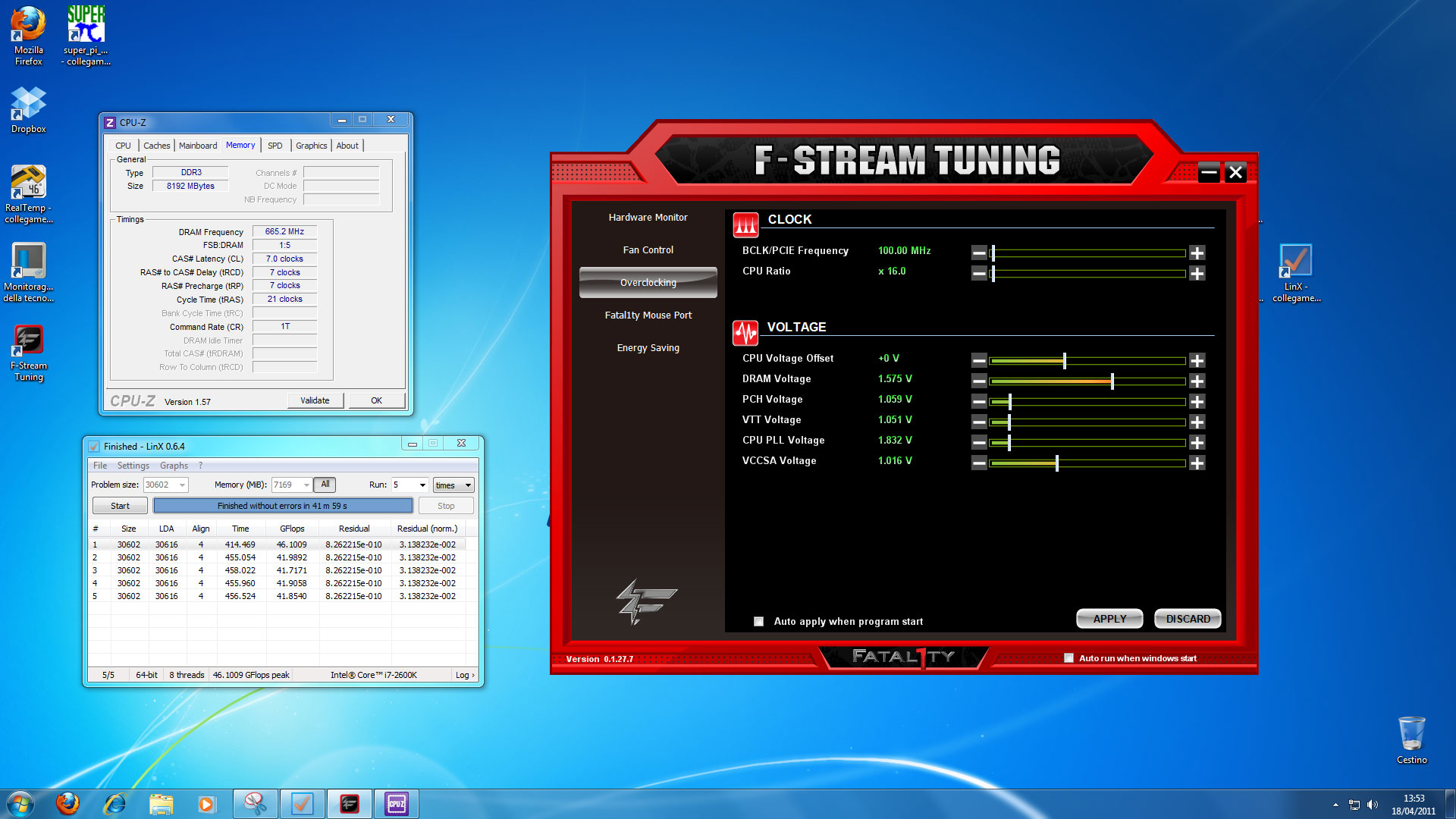Open the Memory (MiB) dropdown

(x=306, y=485)
